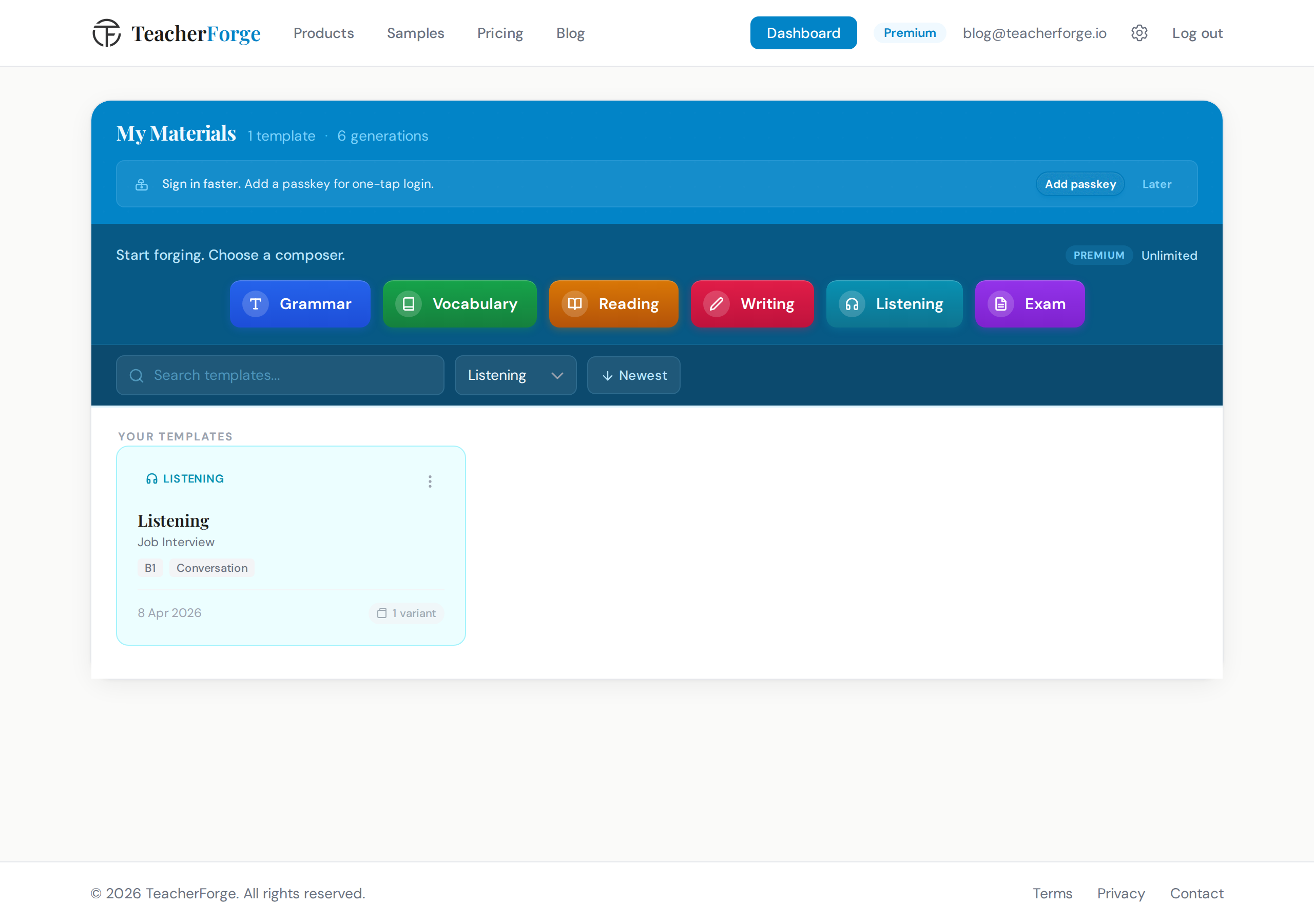Click the search magnifier icon
The height and width of the screenshot is (924, 1314).
click(136, 376)
